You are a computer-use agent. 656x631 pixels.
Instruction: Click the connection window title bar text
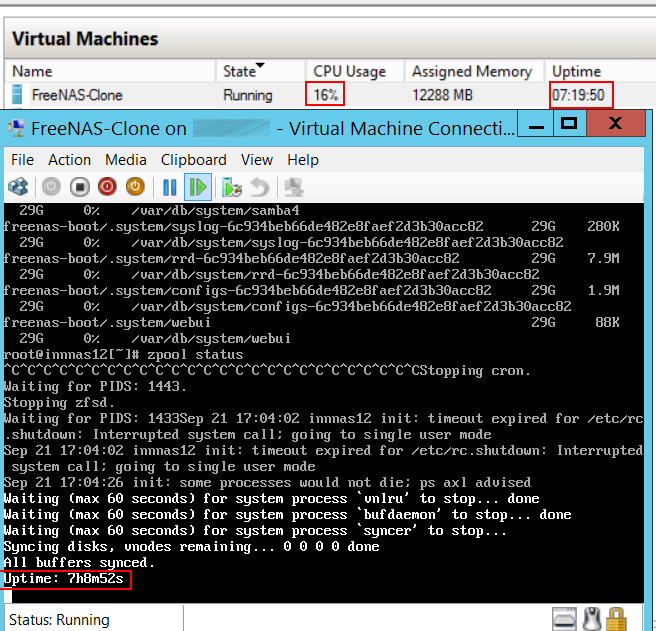click(273, 128)
